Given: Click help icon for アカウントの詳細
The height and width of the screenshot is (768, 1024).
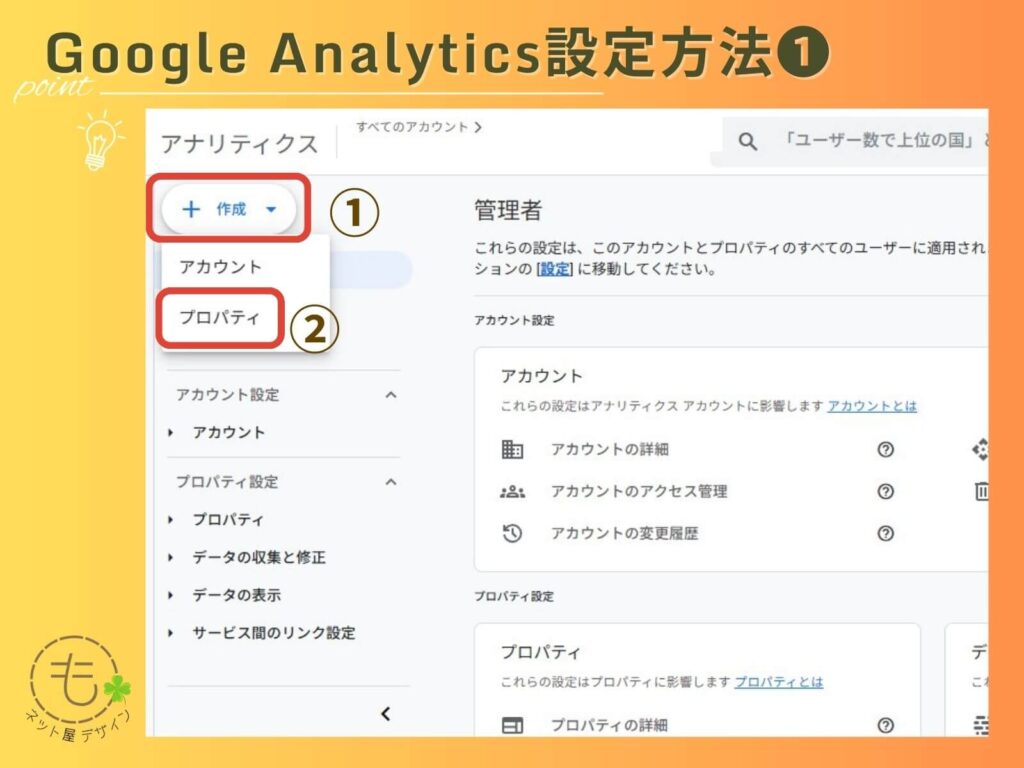Looking at the screenshot, I should (886, 449).
